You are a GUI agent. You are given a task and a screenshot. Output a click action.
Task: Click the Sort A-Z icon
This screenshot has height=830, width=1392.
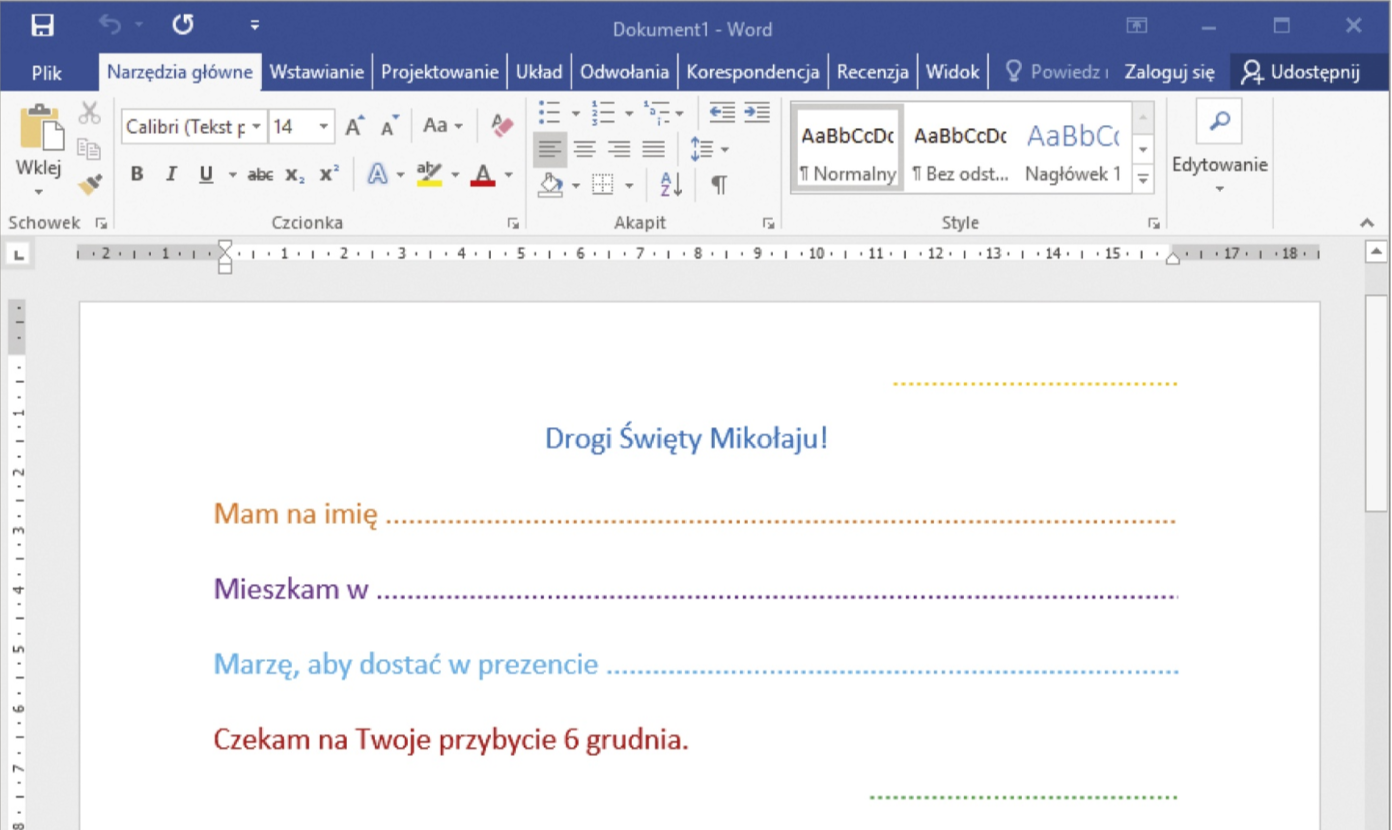tap(670, 184)
